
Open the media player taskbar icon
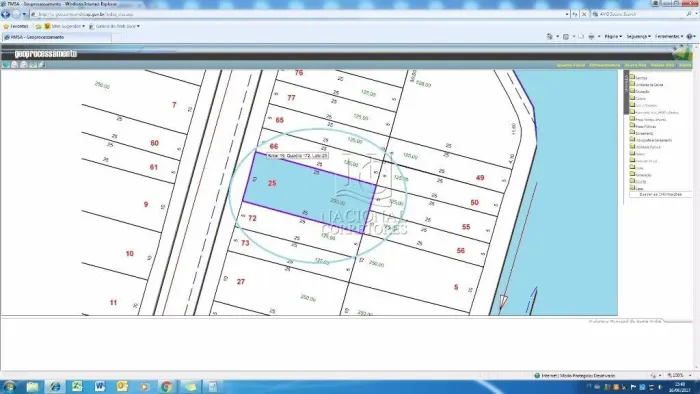(x=144, y=386)
